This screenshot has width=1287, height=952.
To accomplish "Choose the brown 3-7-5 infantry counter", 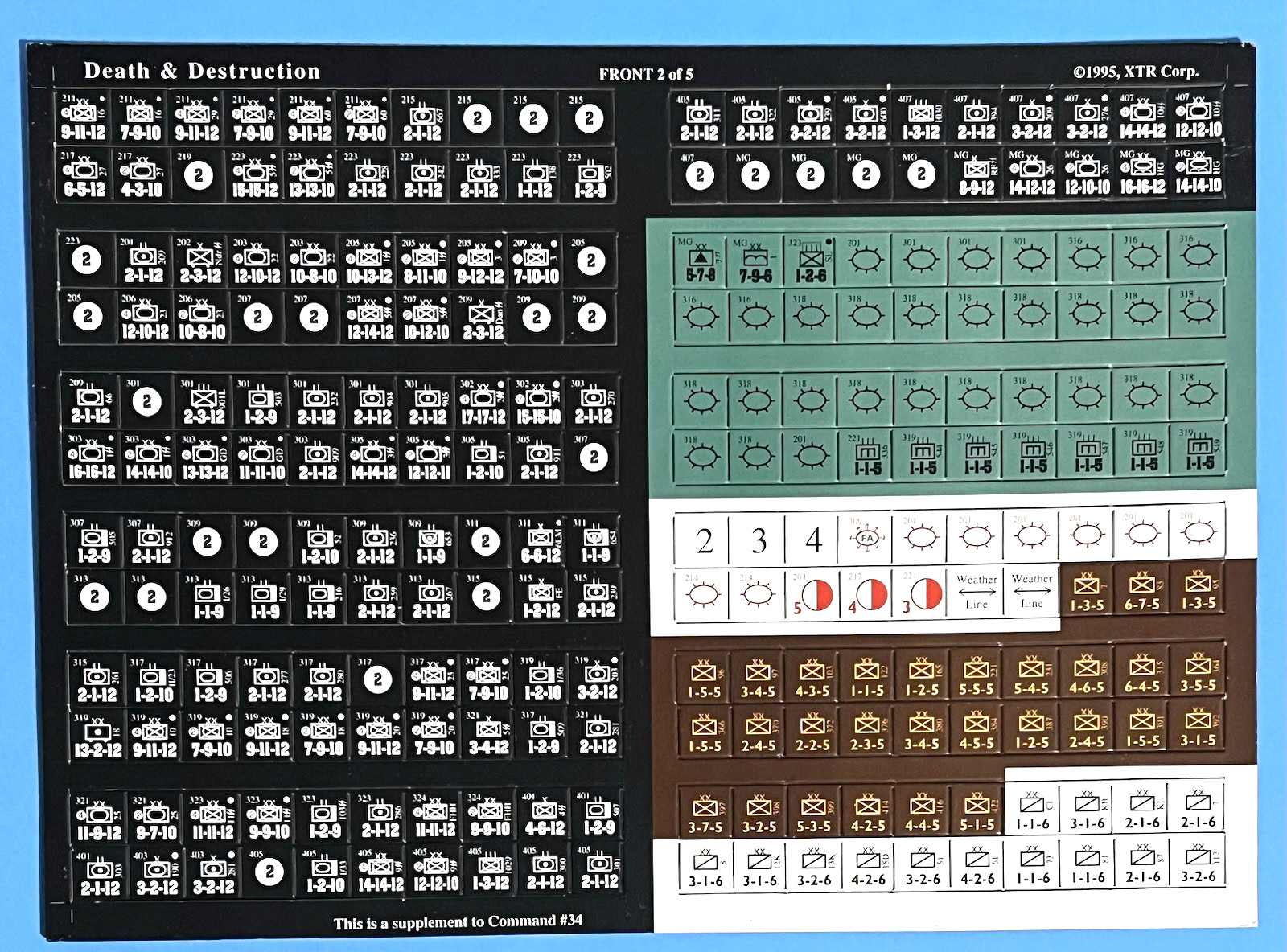I will coord(705,813).
